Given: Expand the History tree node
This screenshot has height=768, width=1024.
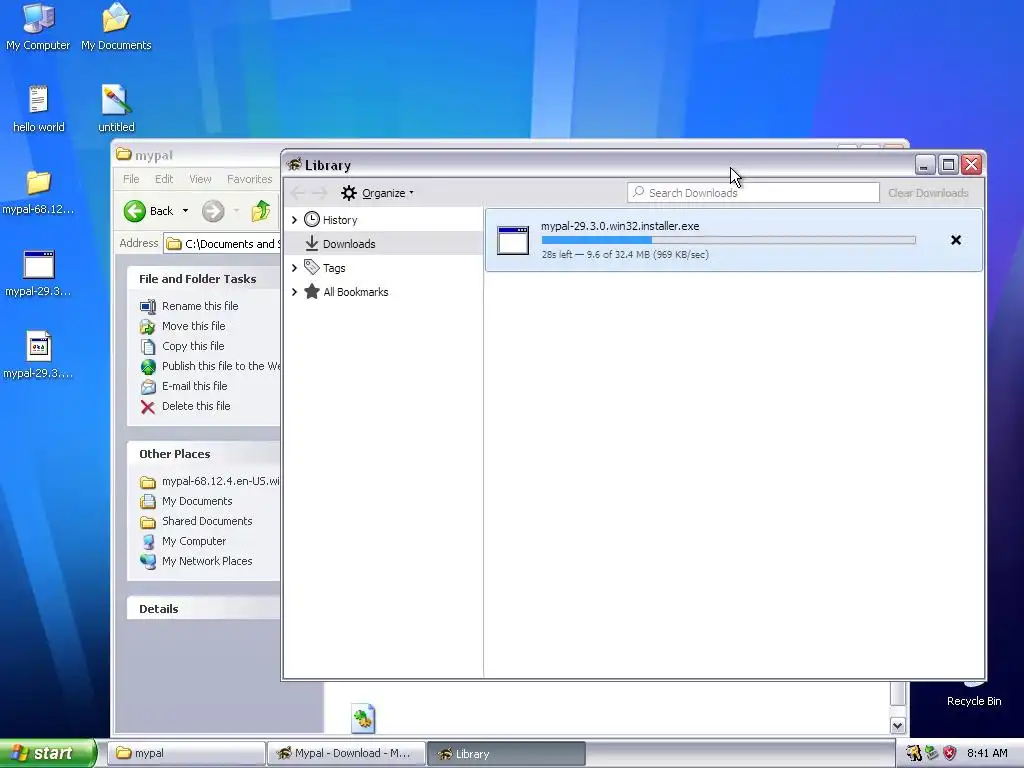Looking at the screenshot, I should point(295,220).
